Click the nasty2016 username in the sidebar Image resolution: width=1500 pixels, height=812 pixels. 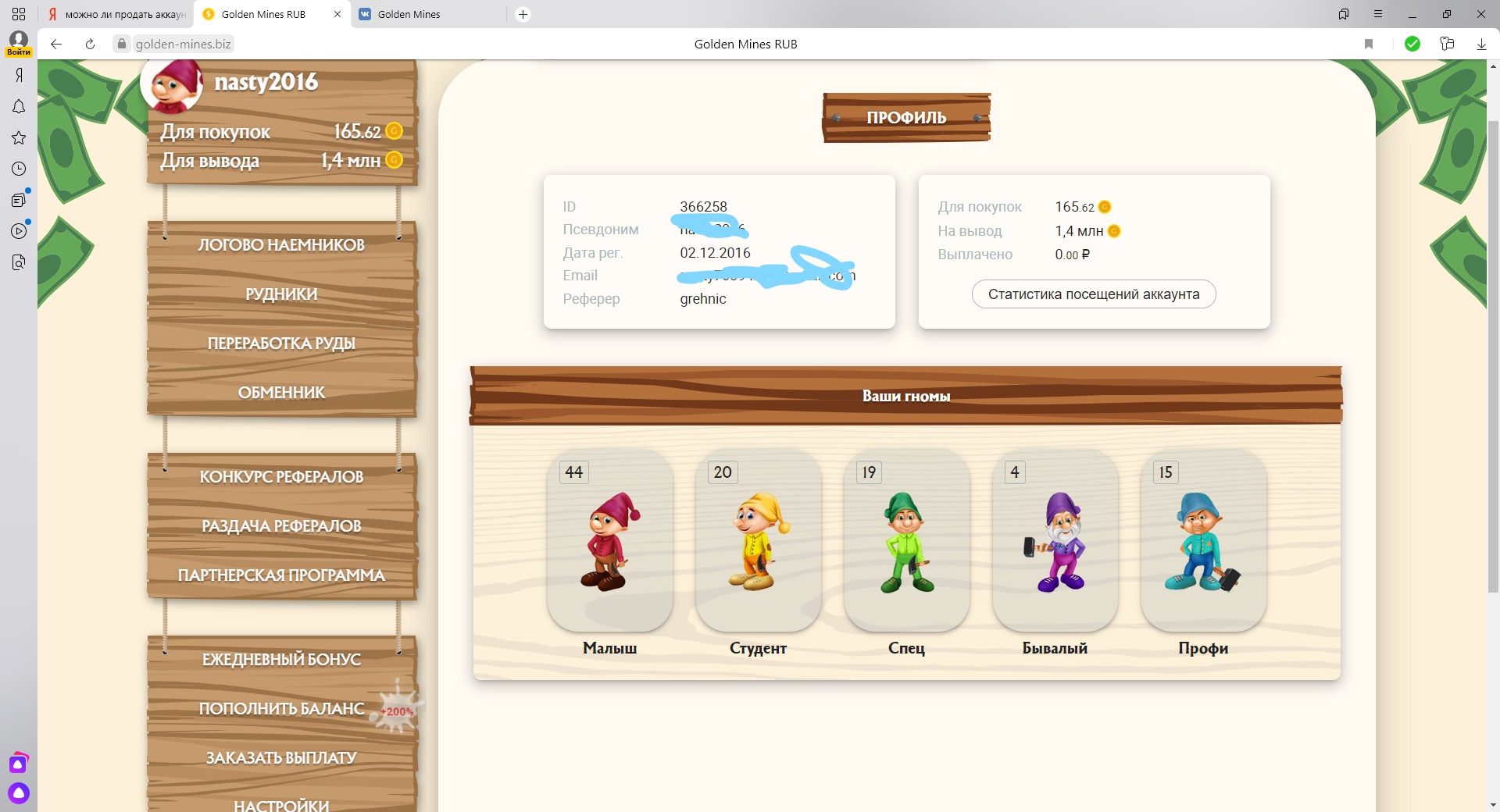point(266,81)
